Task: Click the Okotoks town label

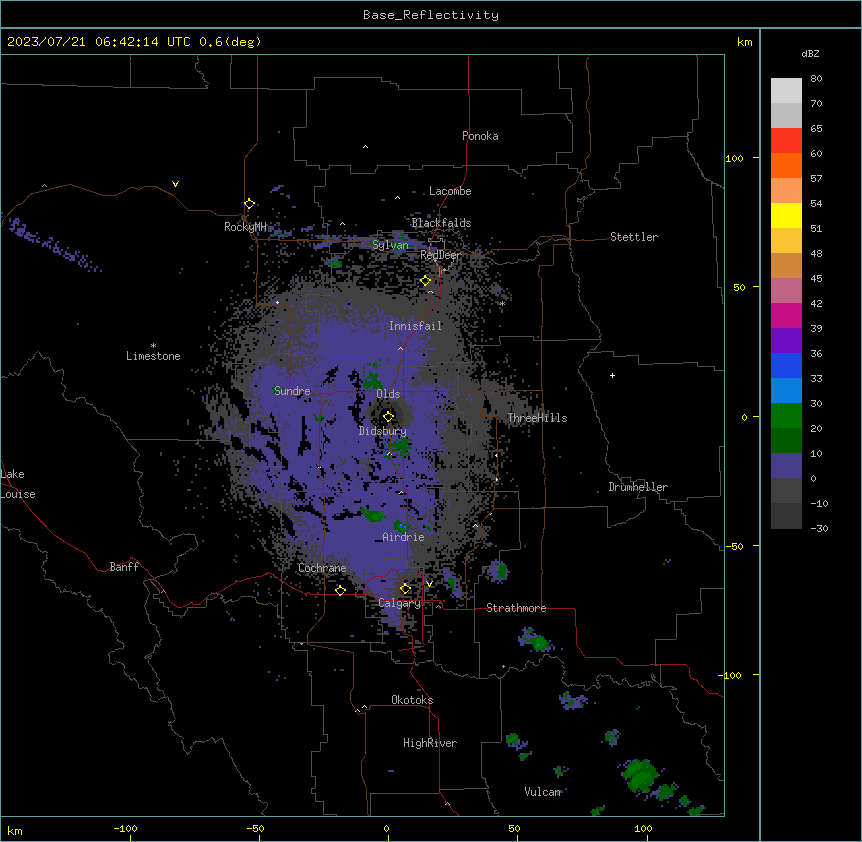Action: coord(412,700)
